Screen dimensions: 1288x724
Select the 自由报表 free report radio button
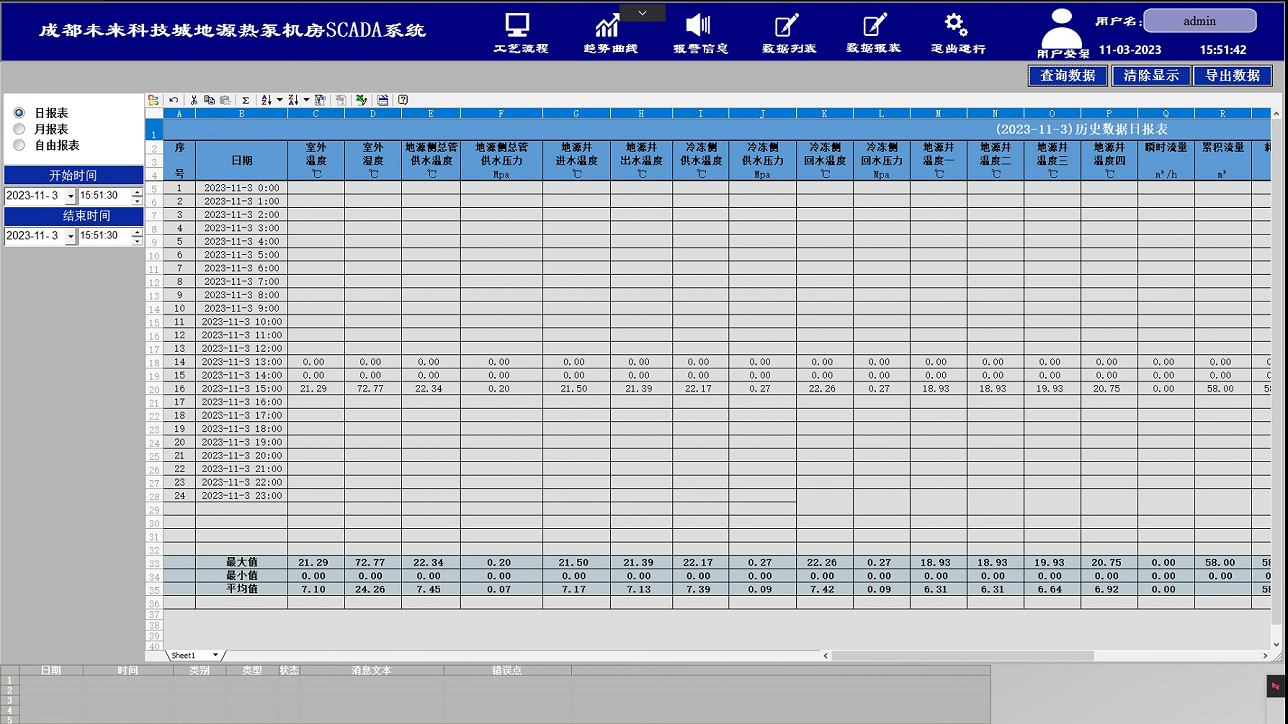coord(19,145)
